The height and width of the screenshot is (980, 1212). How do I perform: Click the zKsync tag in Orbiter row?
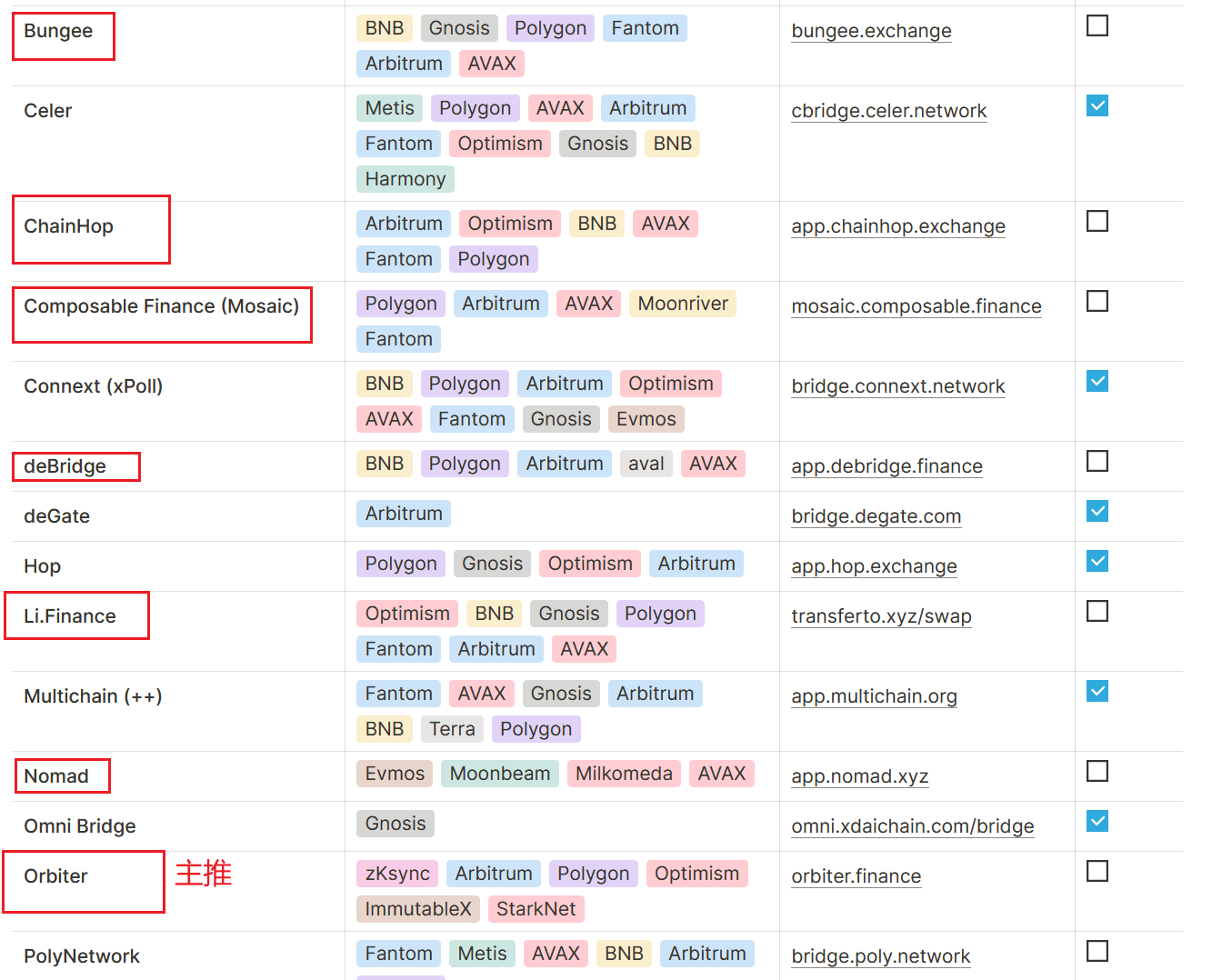coord(396,874)
